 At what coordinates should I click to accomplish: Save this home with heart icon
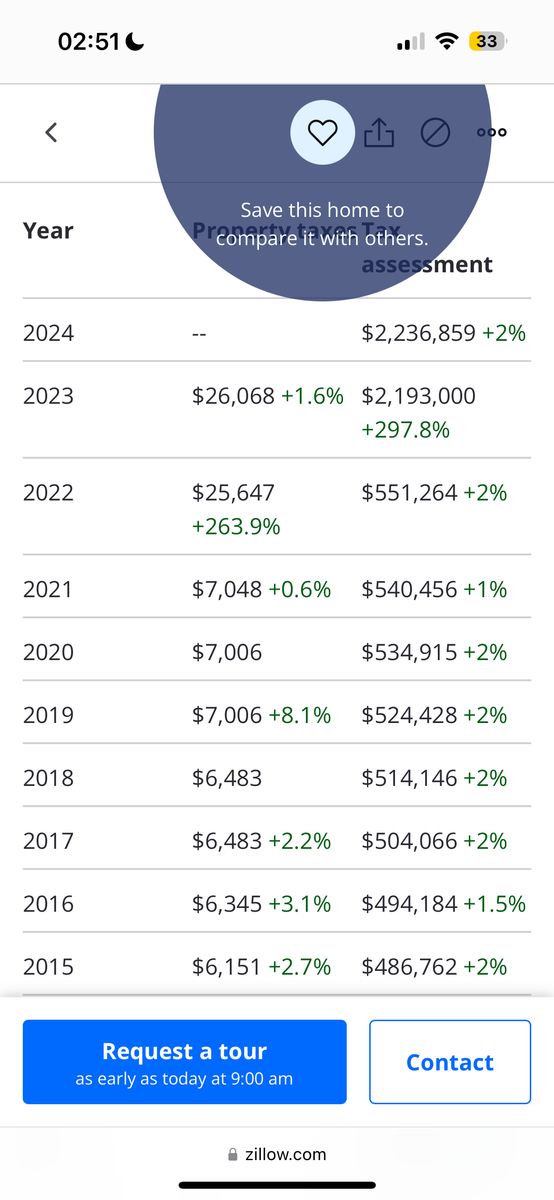point(322,132)
